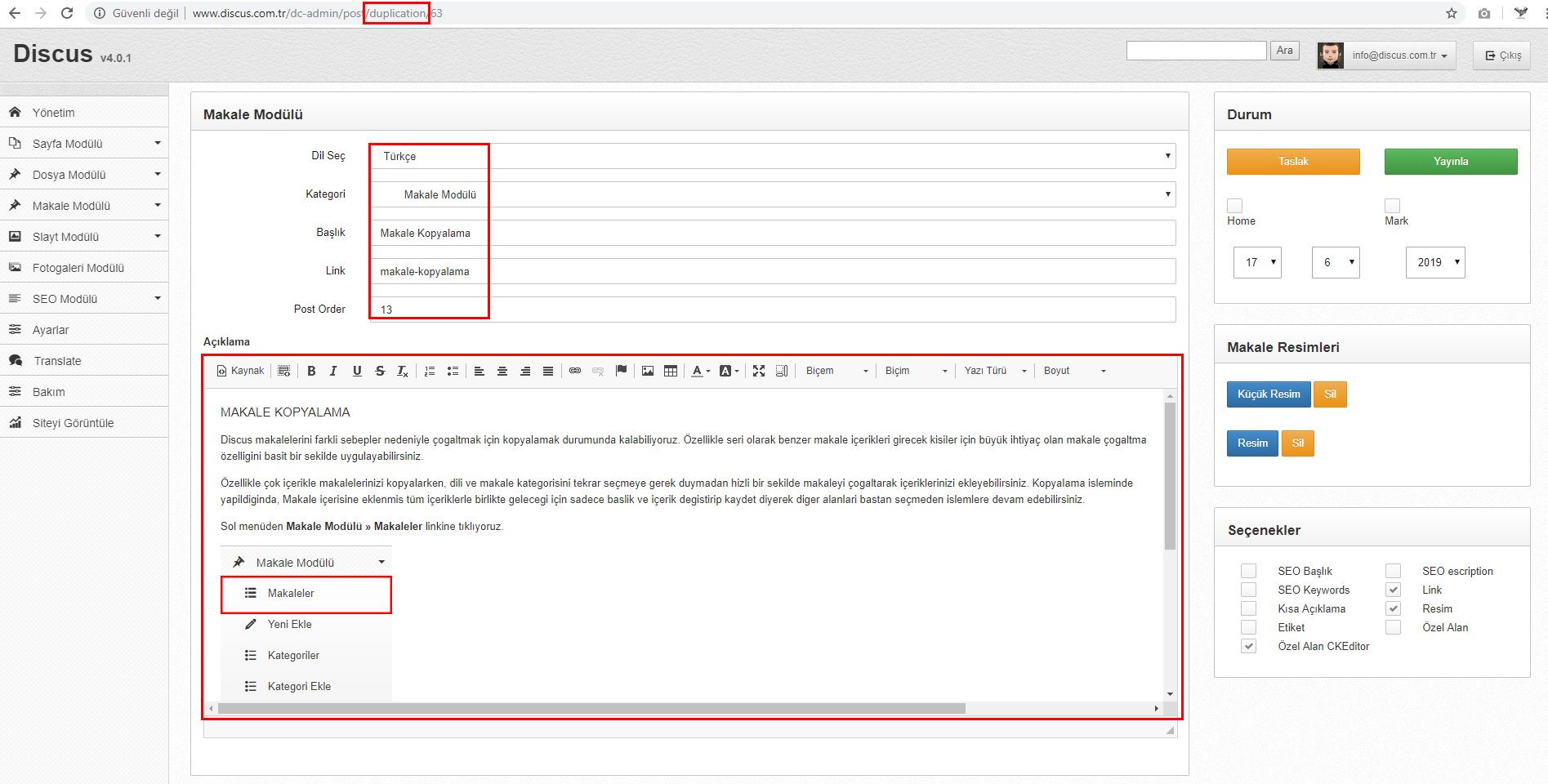
Task: Insert link using chain icon
Action: click(x=575, y=371)
